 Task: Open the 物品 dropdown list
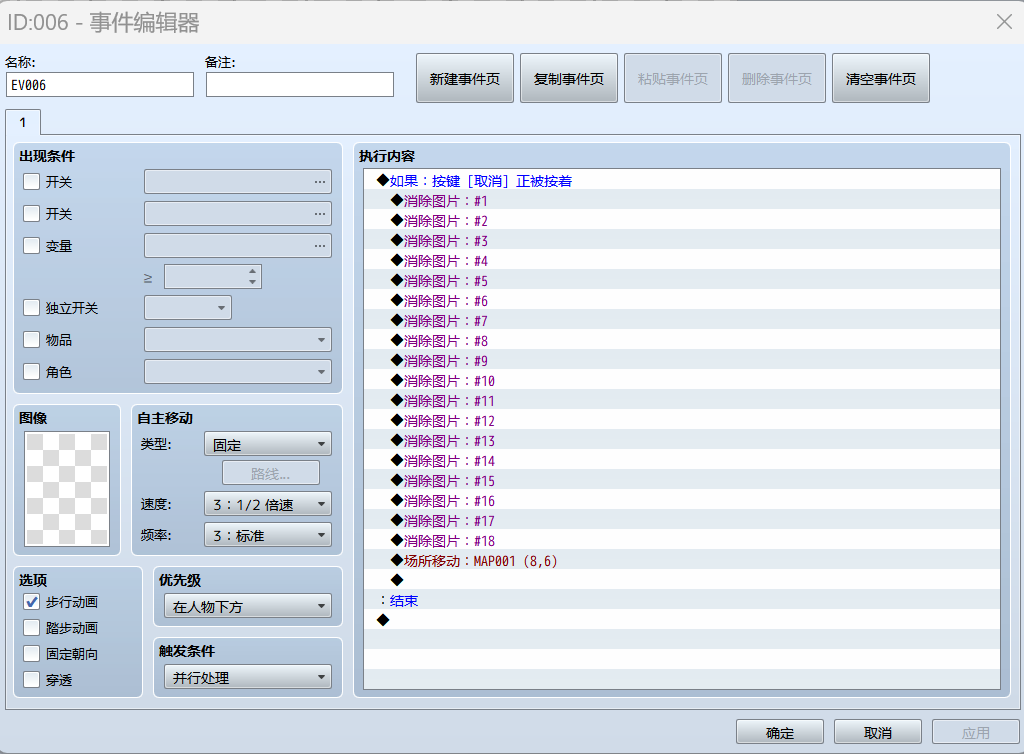point(238,339)
